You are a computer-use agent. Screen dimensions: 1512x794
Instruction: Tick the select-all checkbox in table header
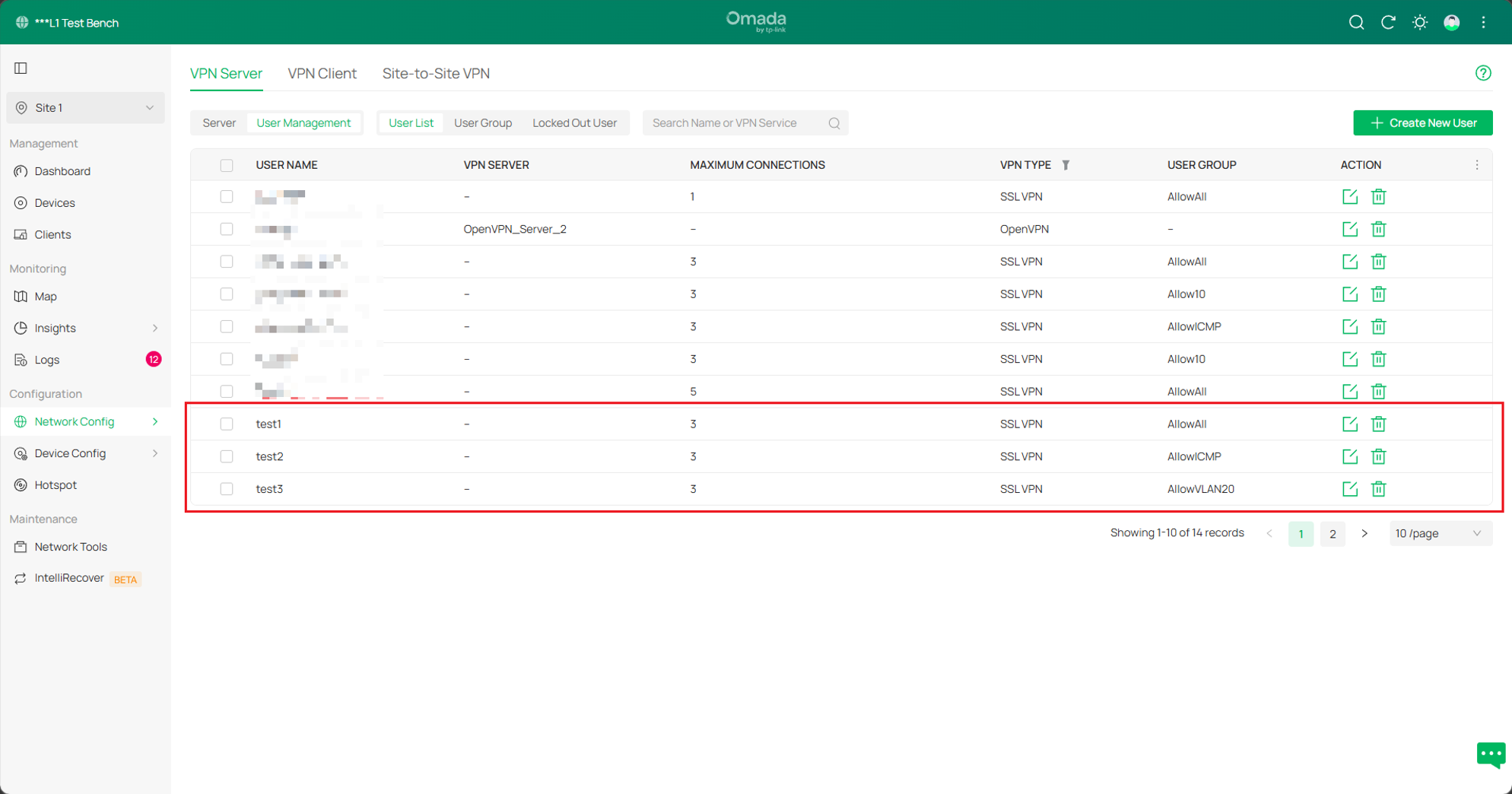click(x=227, y=165)
